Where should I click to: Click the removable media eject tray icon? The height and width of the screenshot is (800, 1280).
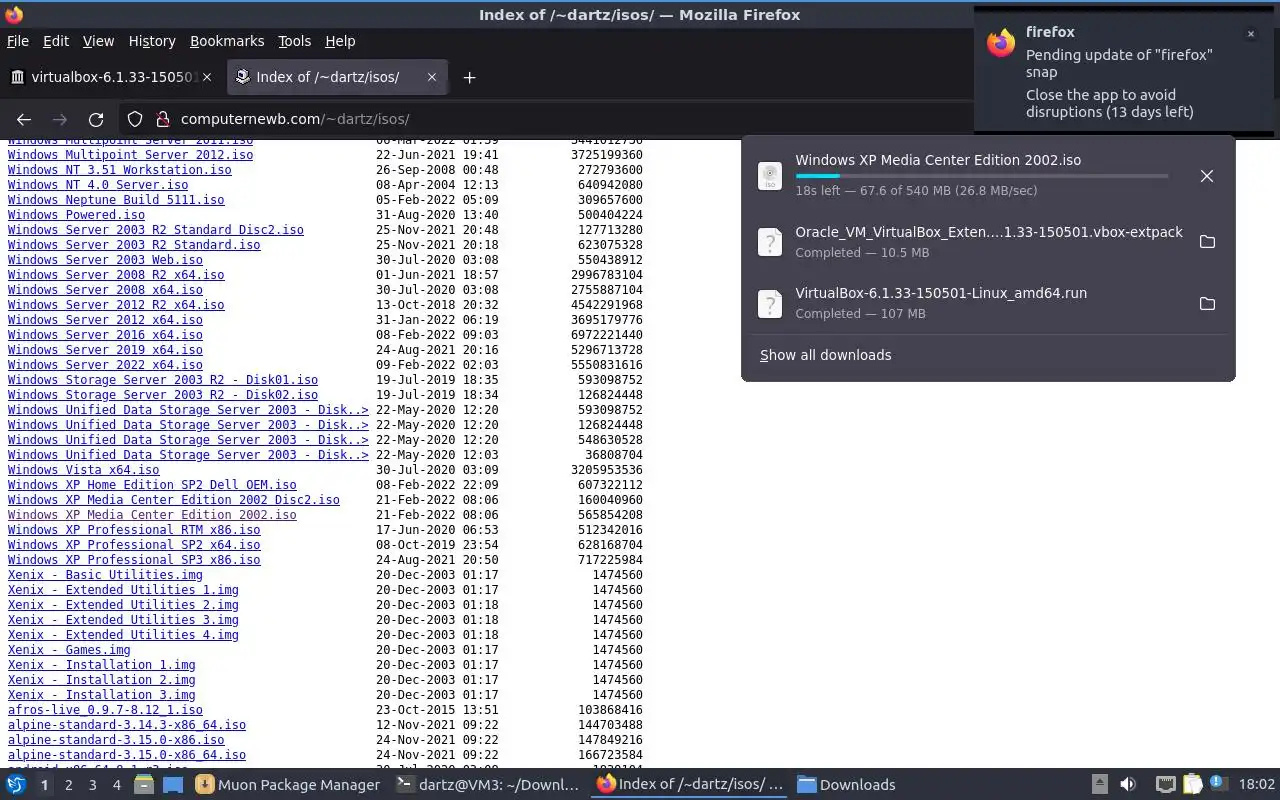click(1099, 785)
